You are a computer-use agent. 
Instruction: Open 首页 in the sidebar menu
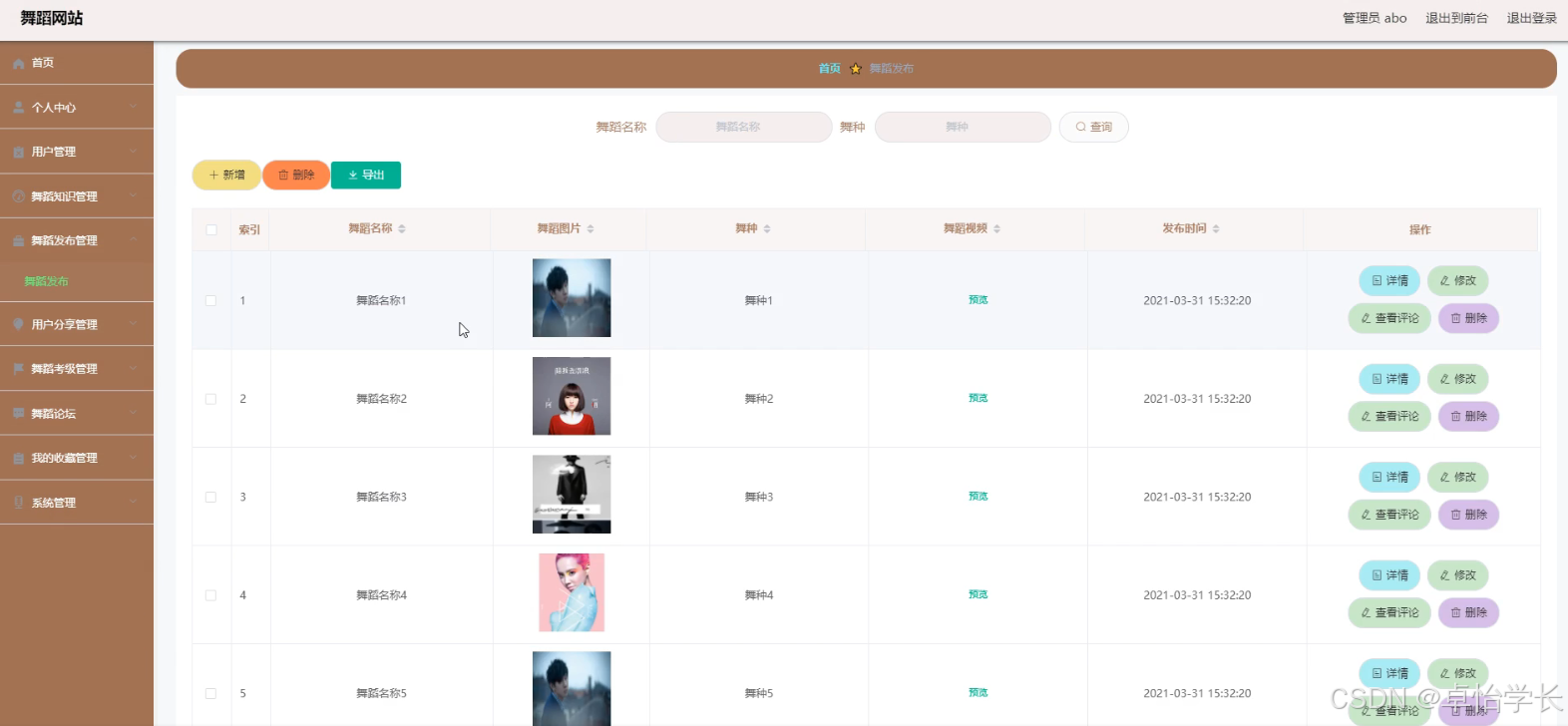[x=43, y=63]
